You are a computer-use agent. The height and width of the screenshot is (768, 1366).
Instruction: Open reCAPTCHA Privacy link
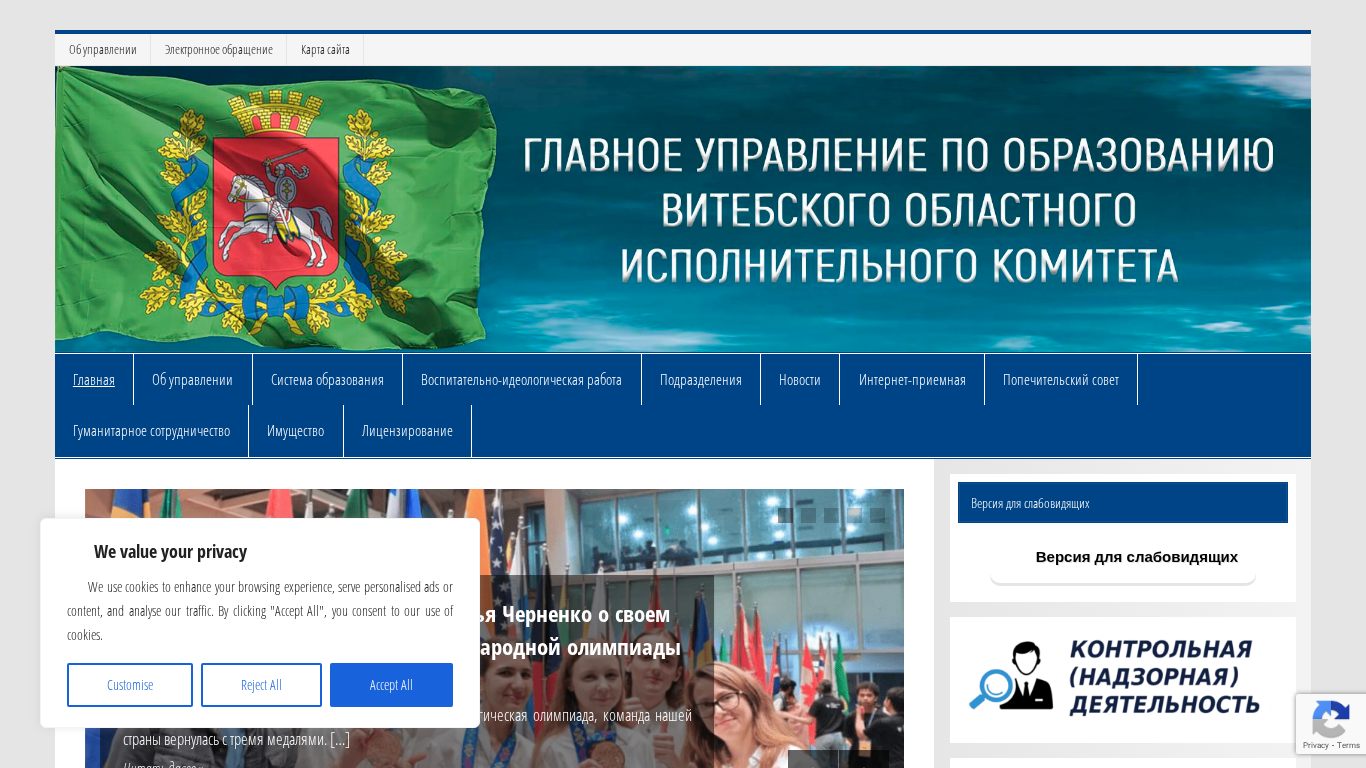[x=1315, y=746]
